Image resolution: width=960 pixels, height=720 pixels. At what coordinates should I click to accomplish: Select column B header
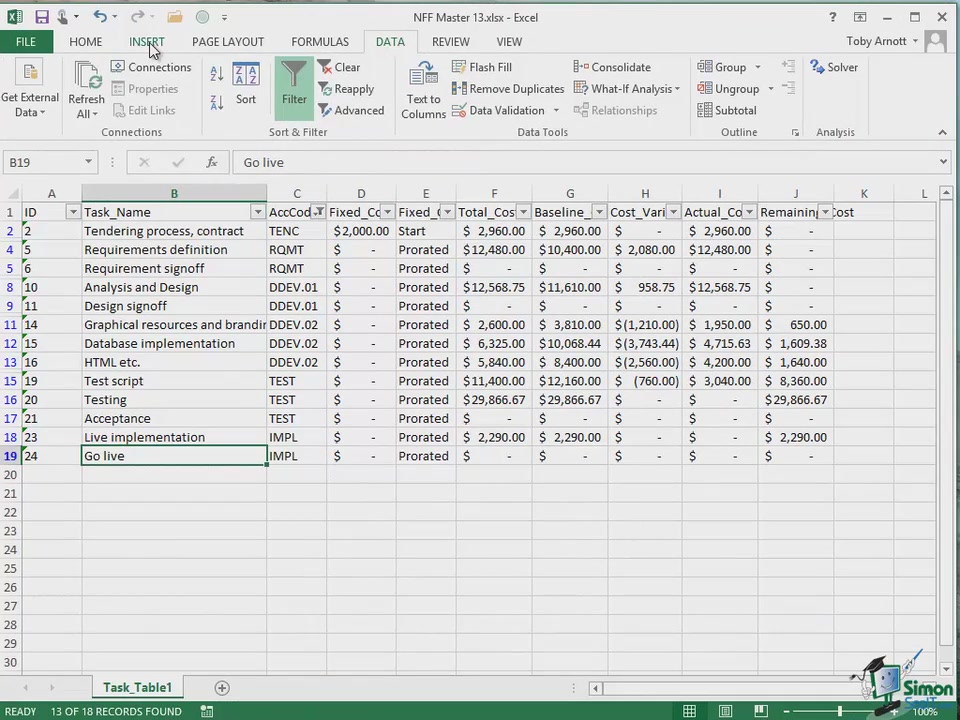[174, 193]
